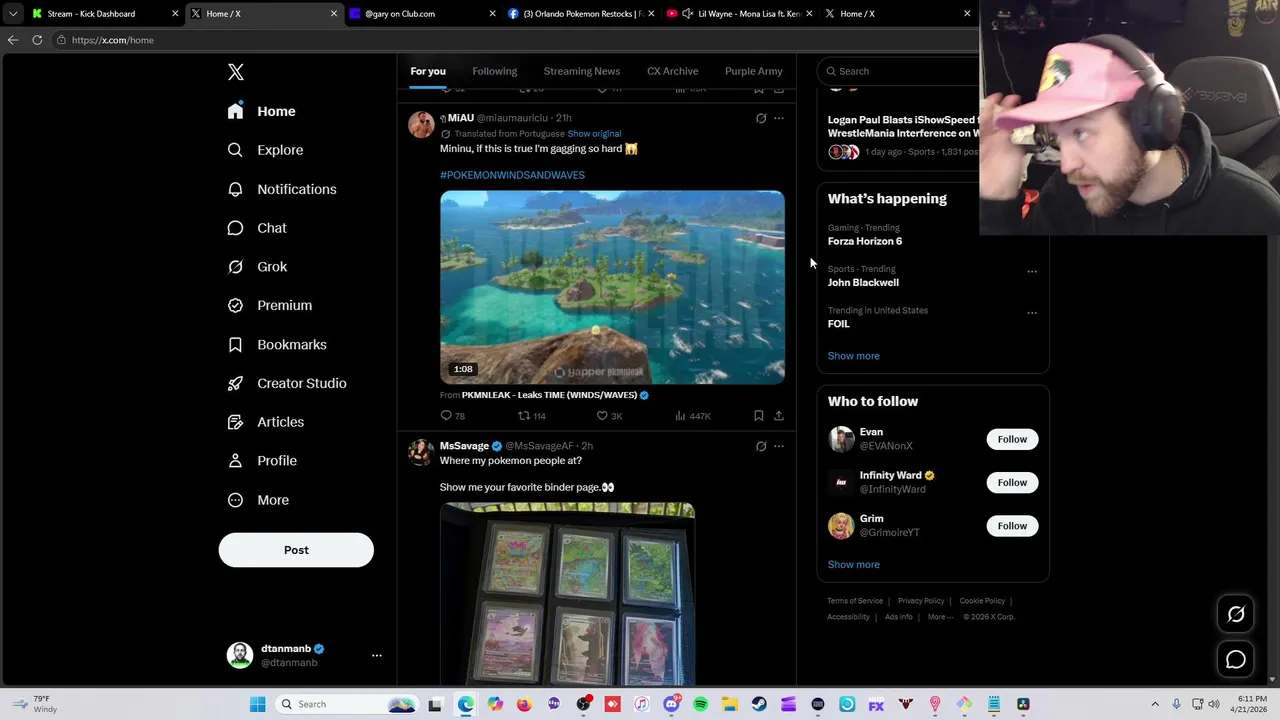Open the browser tab list dropdown
The height and width of the screenshot is (720, 1280).
tap(12, 14)
